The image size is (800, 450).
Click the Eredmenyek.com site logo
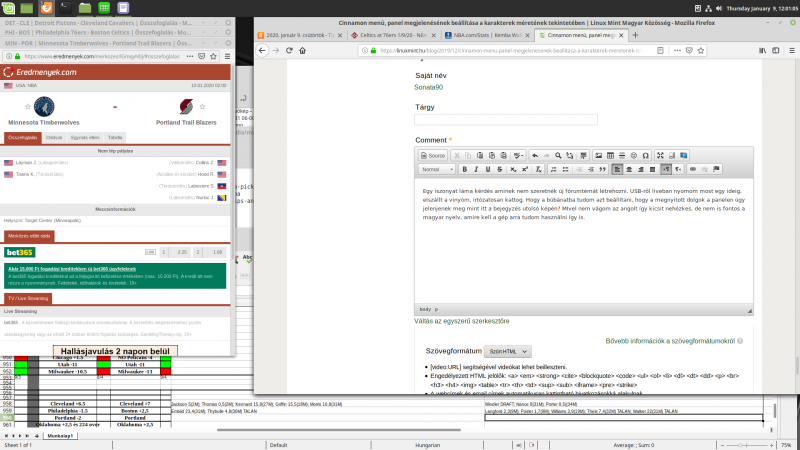pyautogui.click(x=40, y=72)
